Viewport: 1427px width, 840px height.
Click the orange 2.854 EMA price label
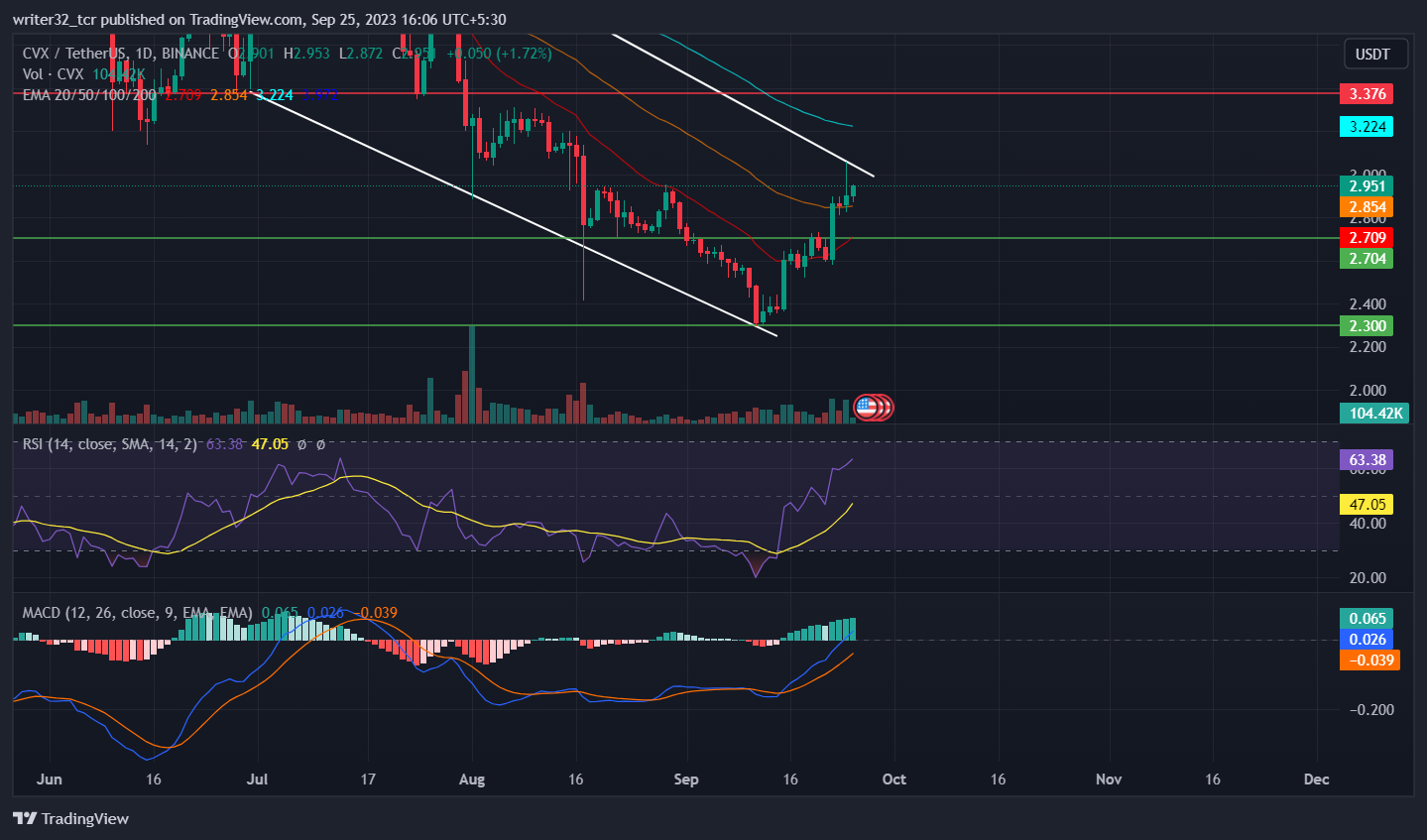click(x=1367, y=207)
